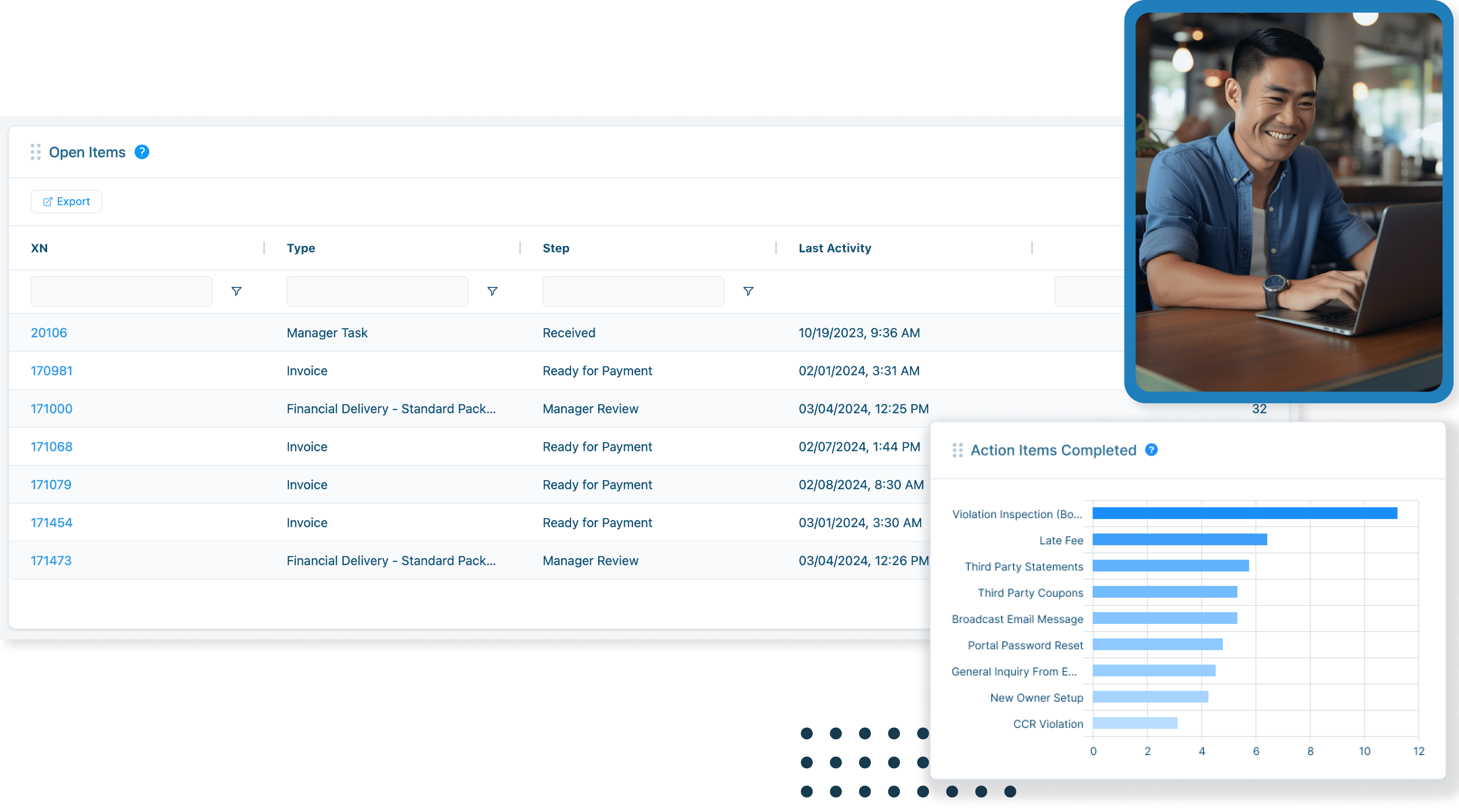Click the Late Fee chart bar
Image resolution: width=1459 pixels, height=812 pixels.
(1179, 540)
